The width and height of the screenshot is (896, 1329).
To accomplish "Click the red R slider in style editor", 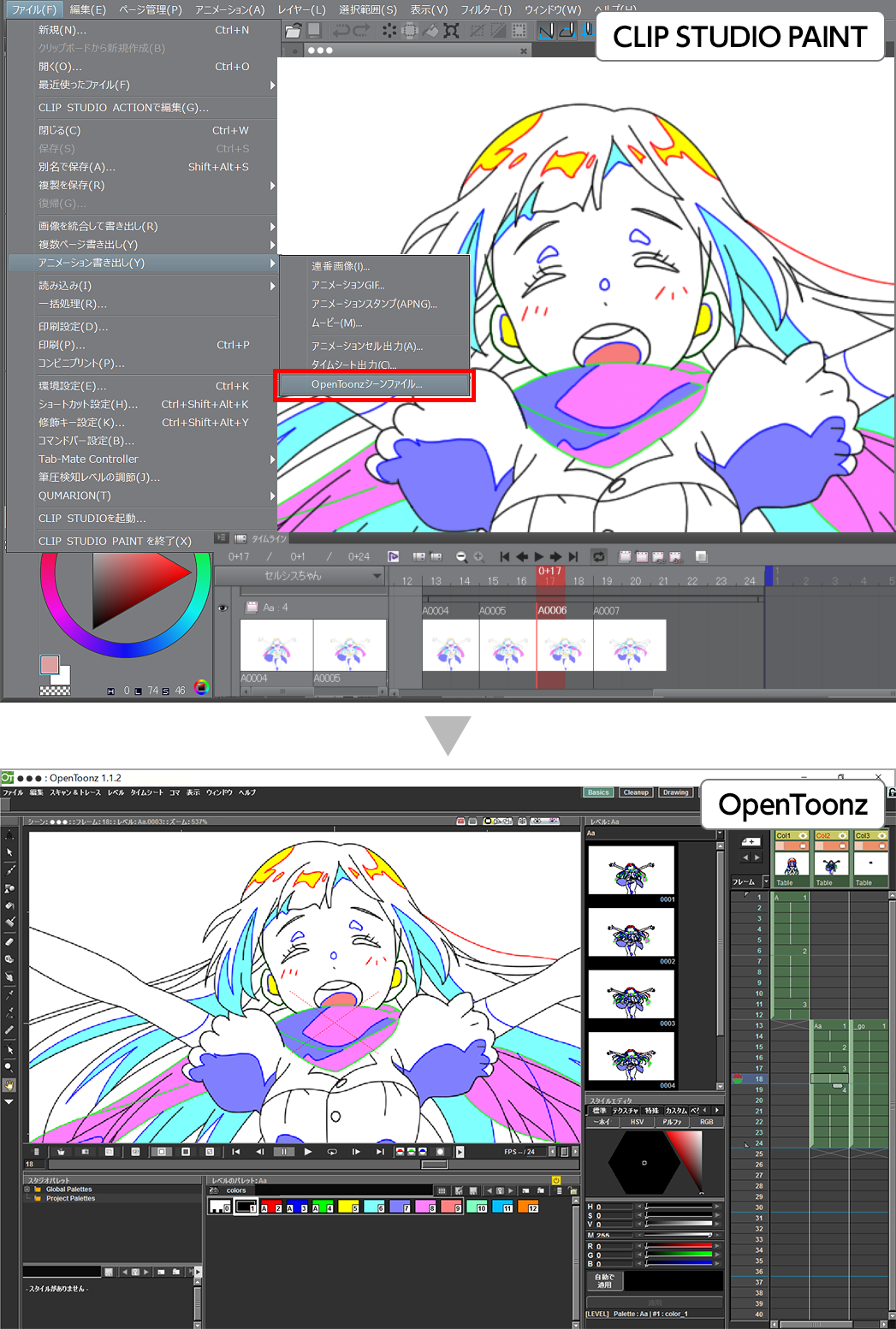I will 679,1246.
